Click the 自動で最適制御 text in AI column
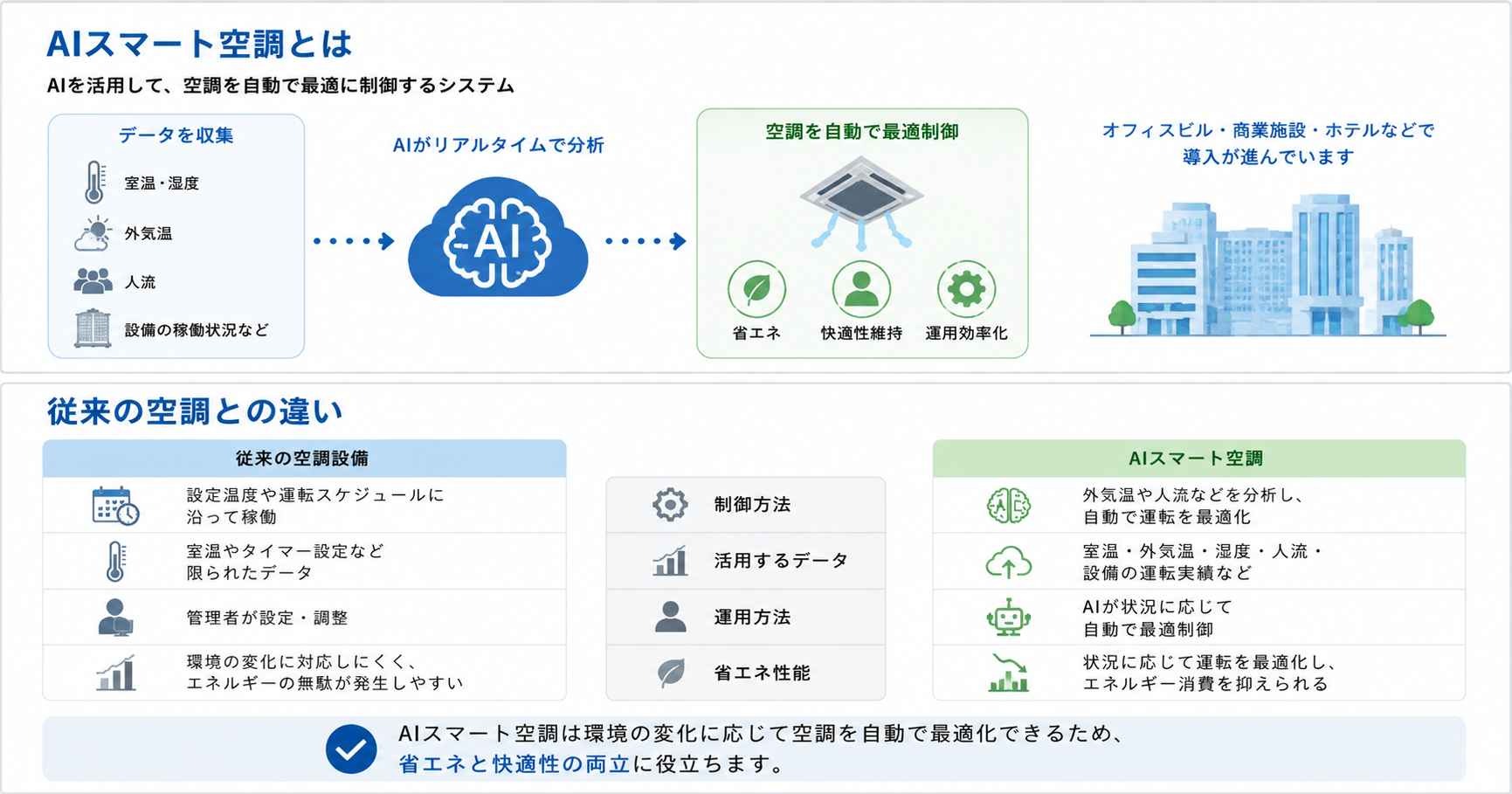The width and height of the screenshot is (1512, 794). (x=1148, y=629)
